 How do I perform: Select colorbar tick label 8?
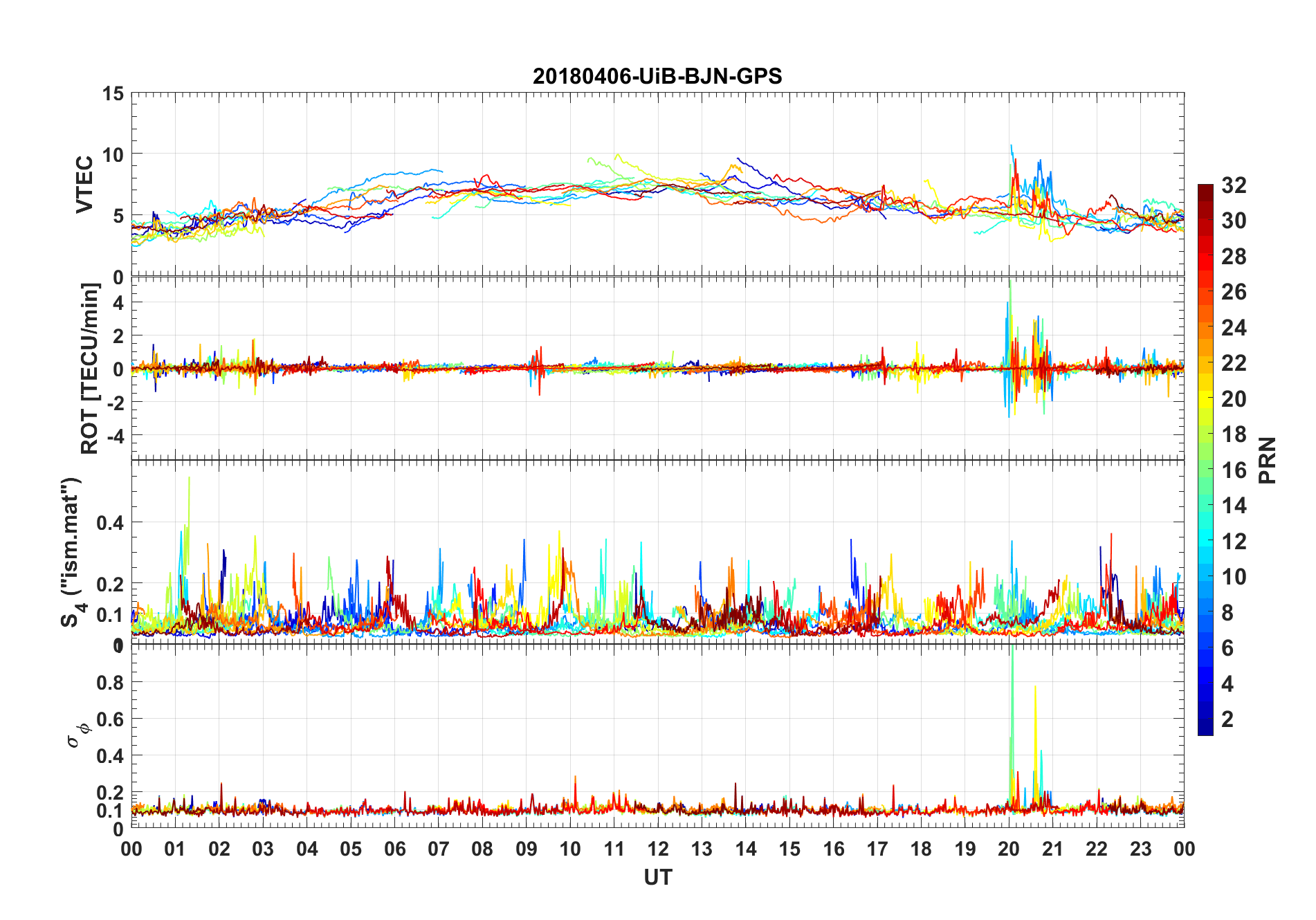click(1227, 613)
